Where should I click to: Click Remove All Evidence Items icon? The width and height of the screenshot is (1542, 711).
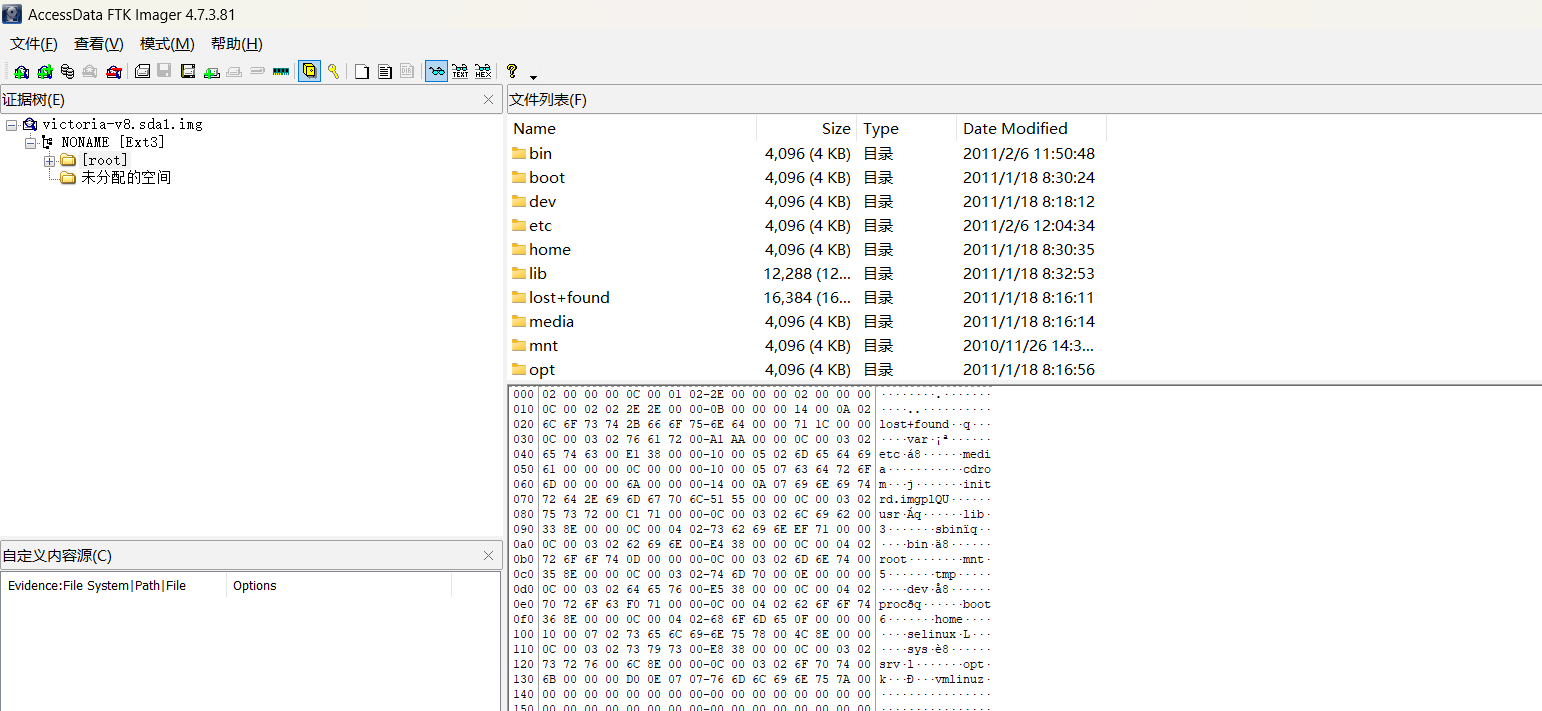(x=114, y=72)
